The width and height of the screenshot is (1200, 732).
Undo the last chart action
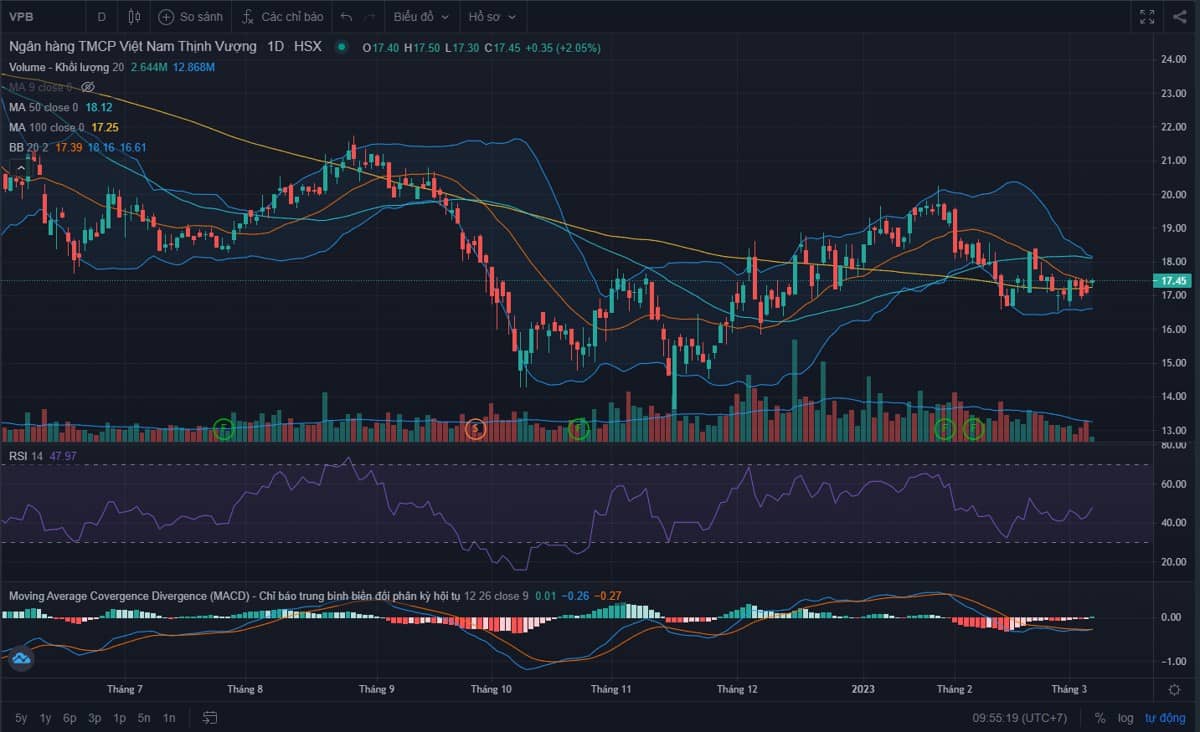tap(346, 17)
